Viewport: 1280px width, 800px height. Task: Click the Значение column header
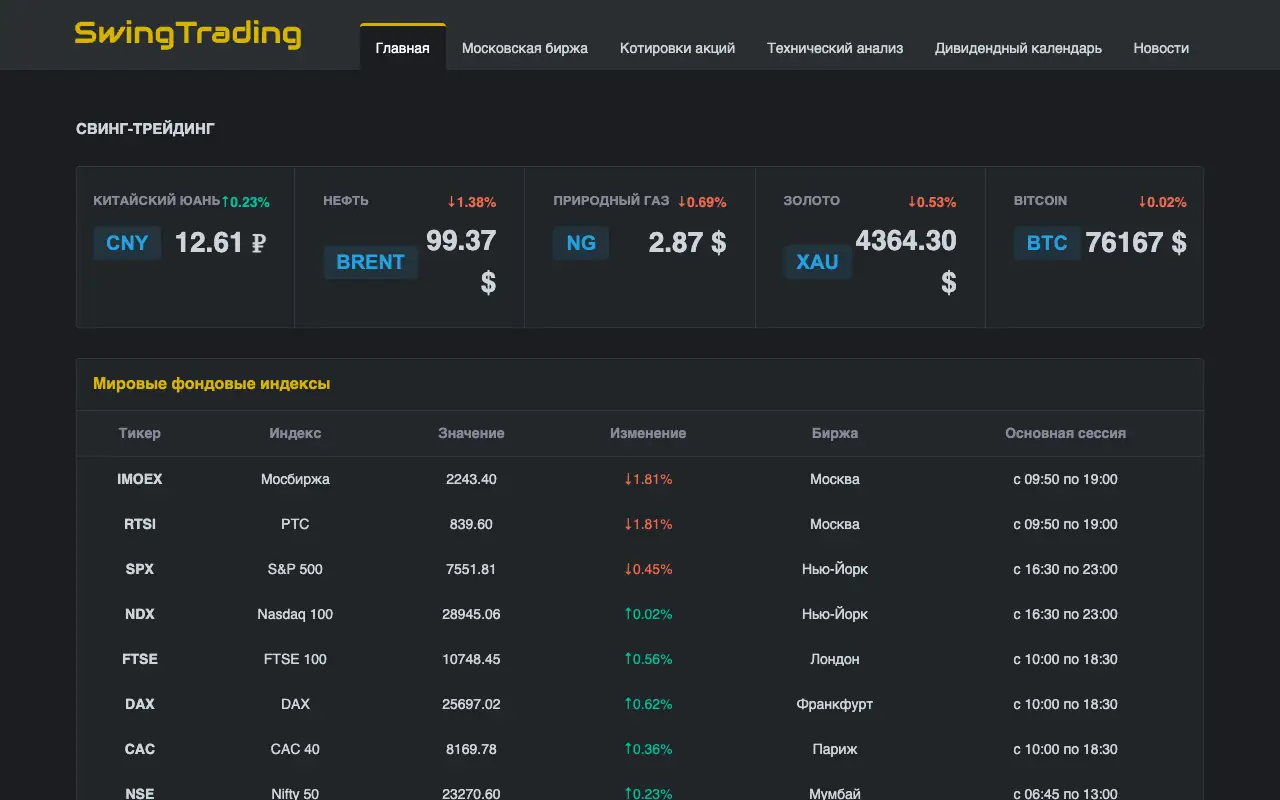tap(471, 434)
